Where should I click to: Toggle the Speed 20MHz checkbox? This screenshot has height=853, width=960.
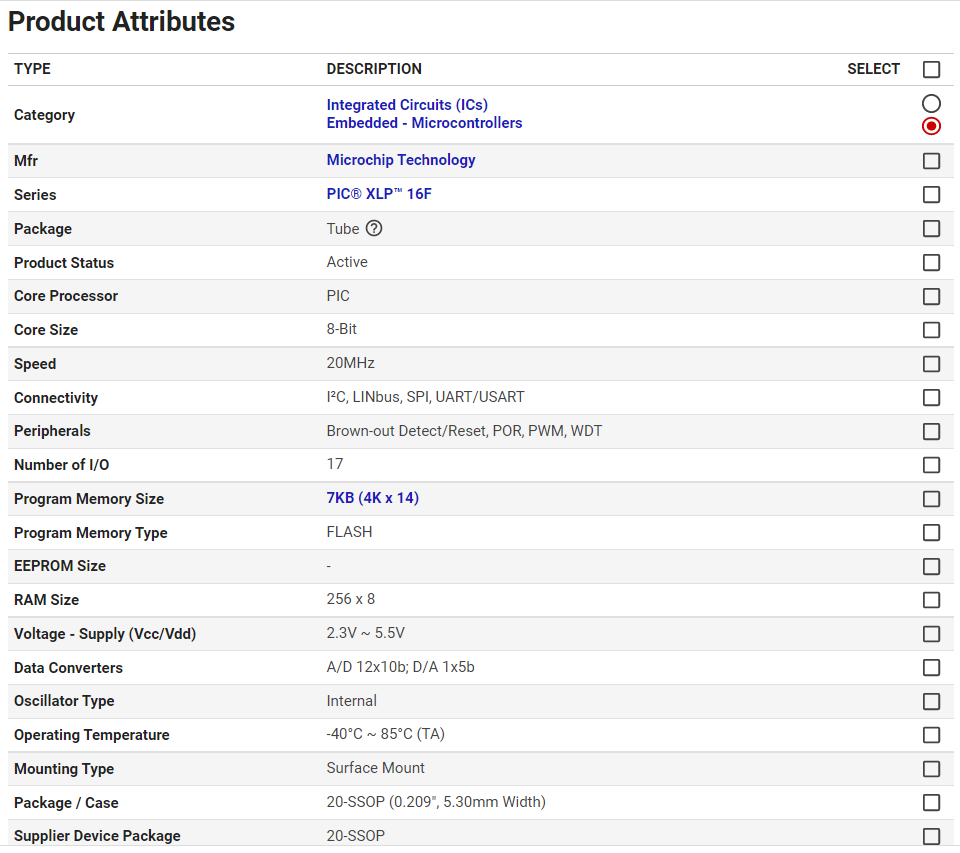931,364
